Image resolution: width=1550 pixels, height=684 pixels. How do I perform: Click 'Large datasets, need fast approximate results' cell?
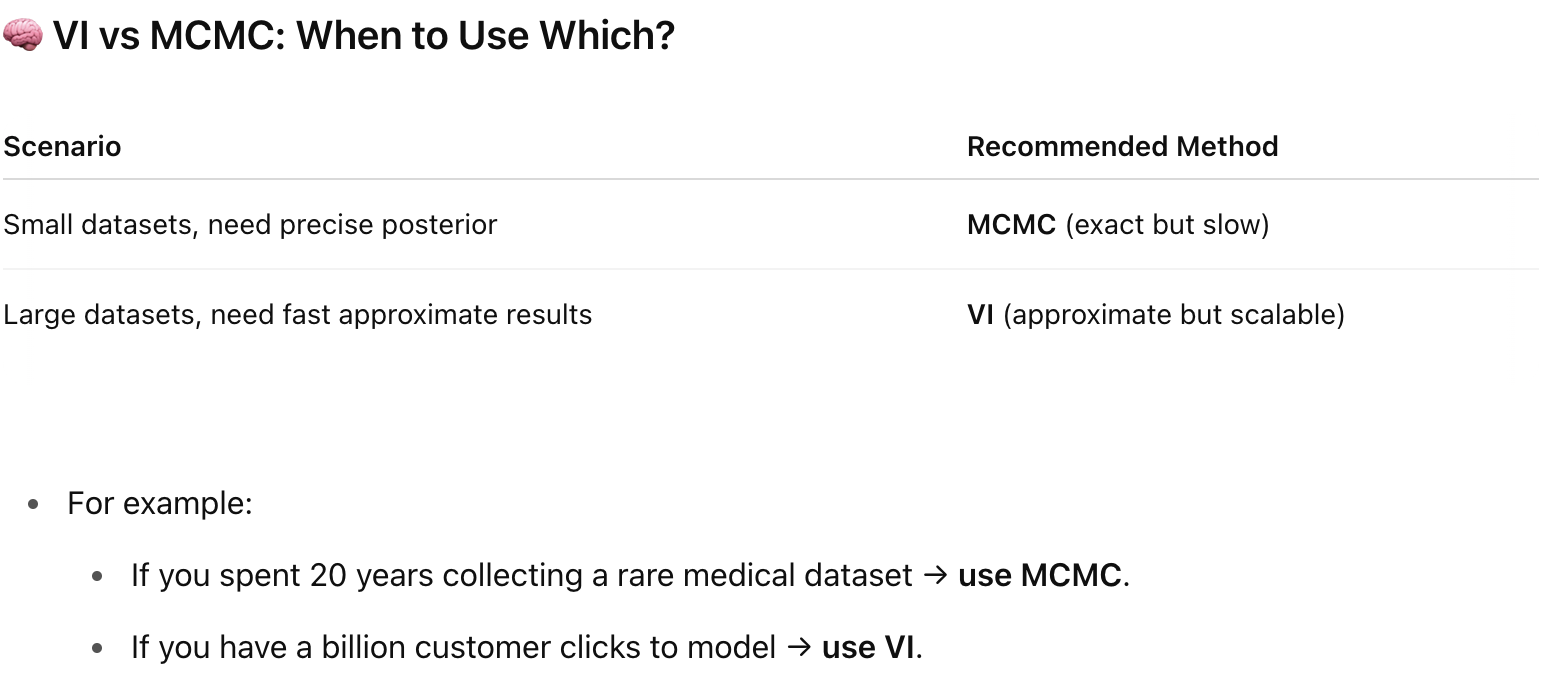coord(298,314)
